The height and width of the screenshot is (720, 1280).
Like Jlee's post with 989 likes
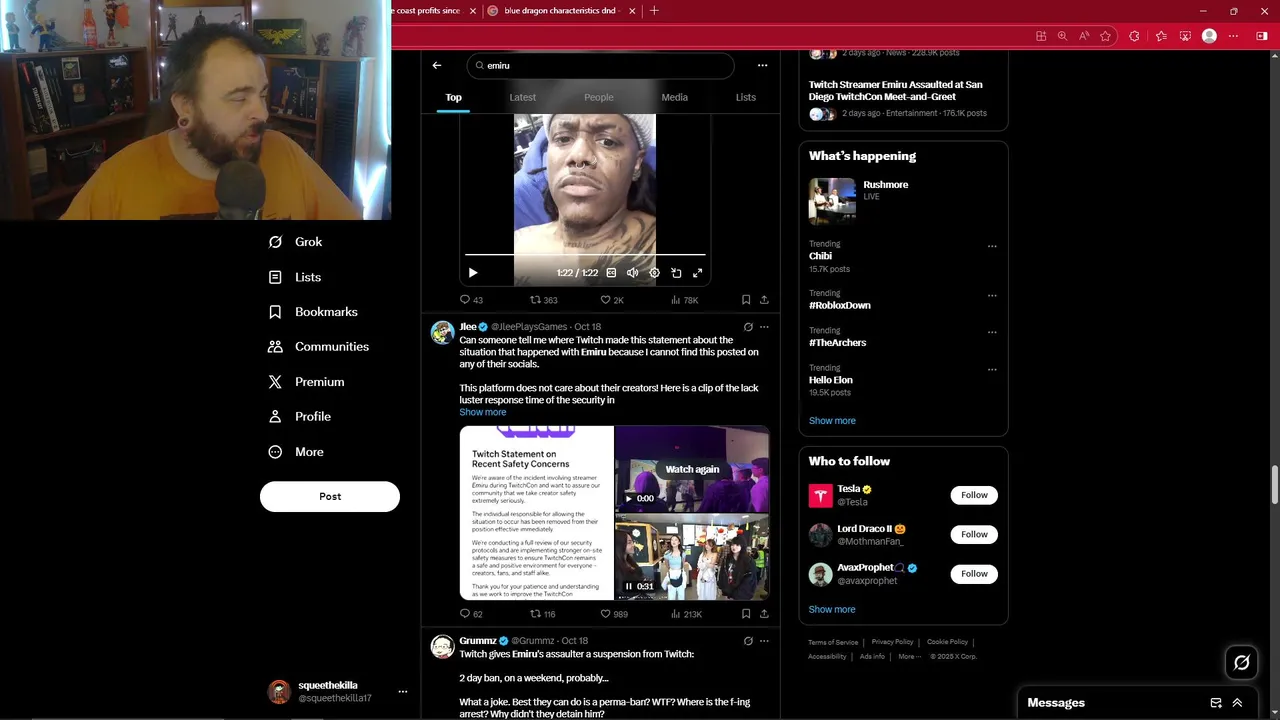click(614, 614)
